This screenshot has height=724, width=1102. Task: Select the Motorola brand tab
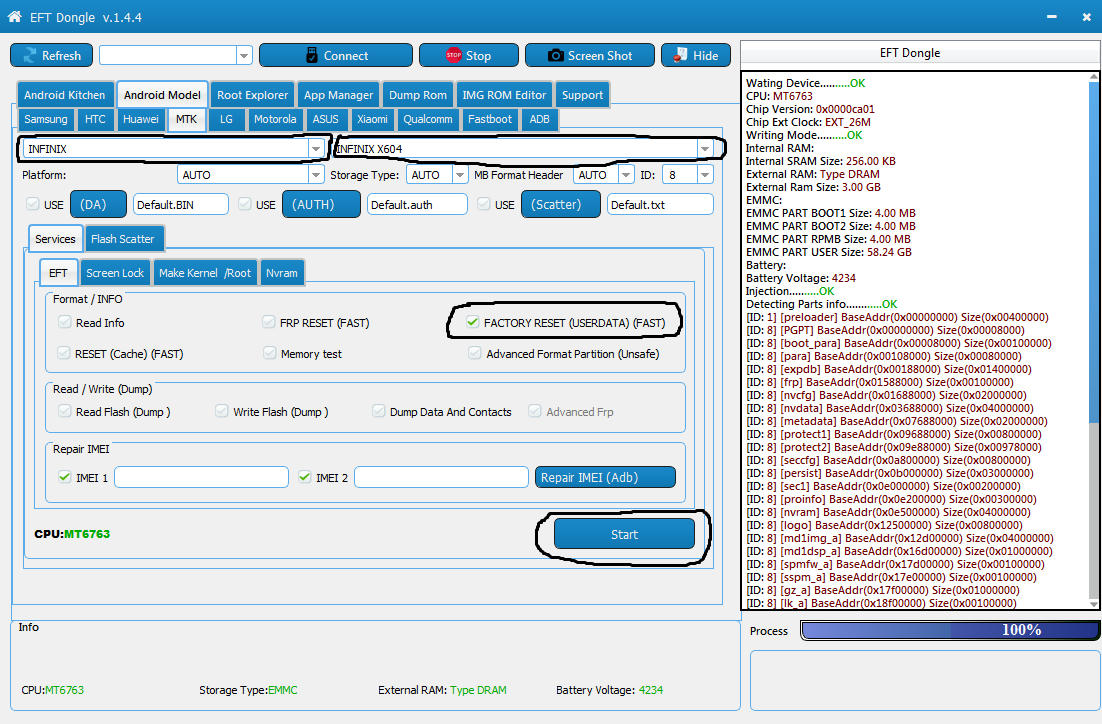tap(275, 119)
